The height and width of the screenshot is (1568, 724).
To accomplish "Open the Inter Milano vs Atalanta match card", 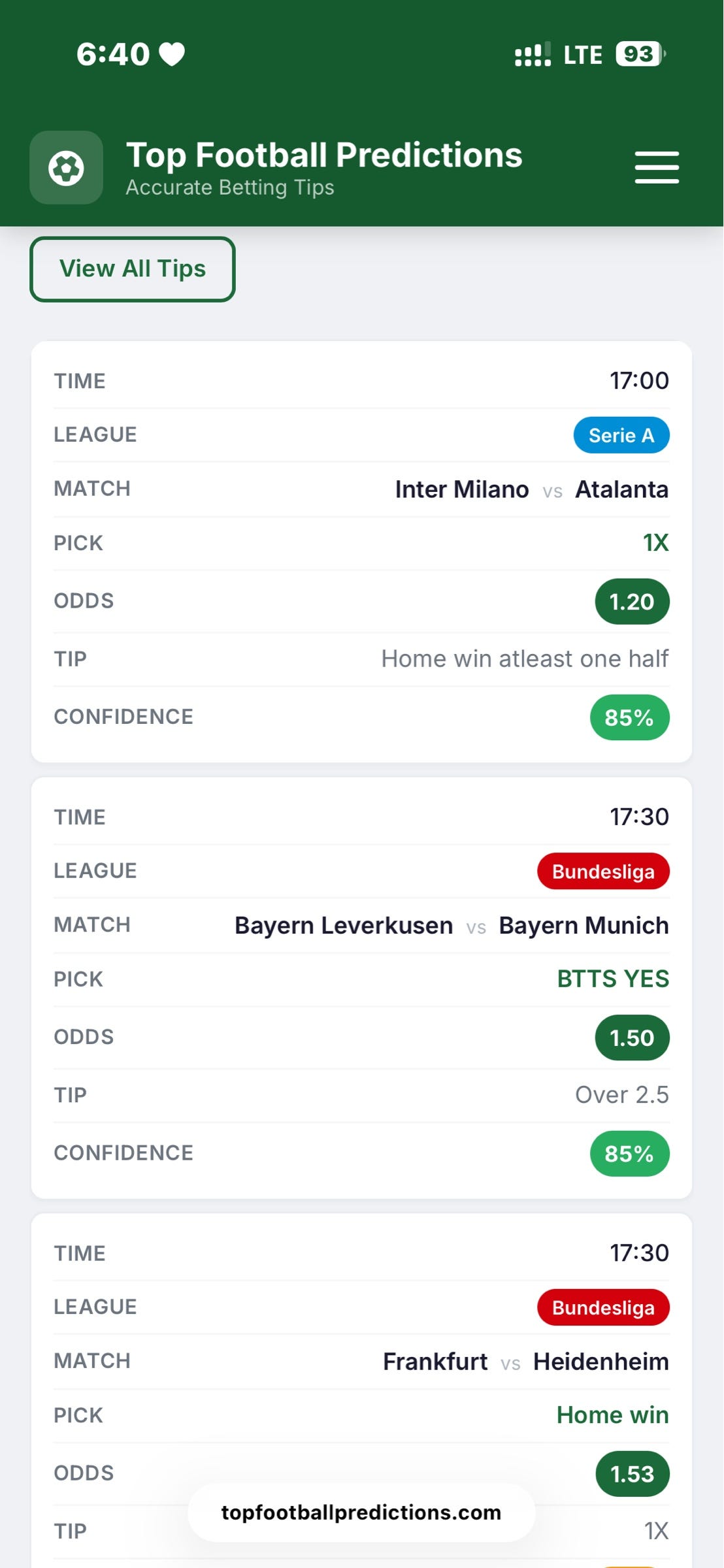I will [361, 549].
